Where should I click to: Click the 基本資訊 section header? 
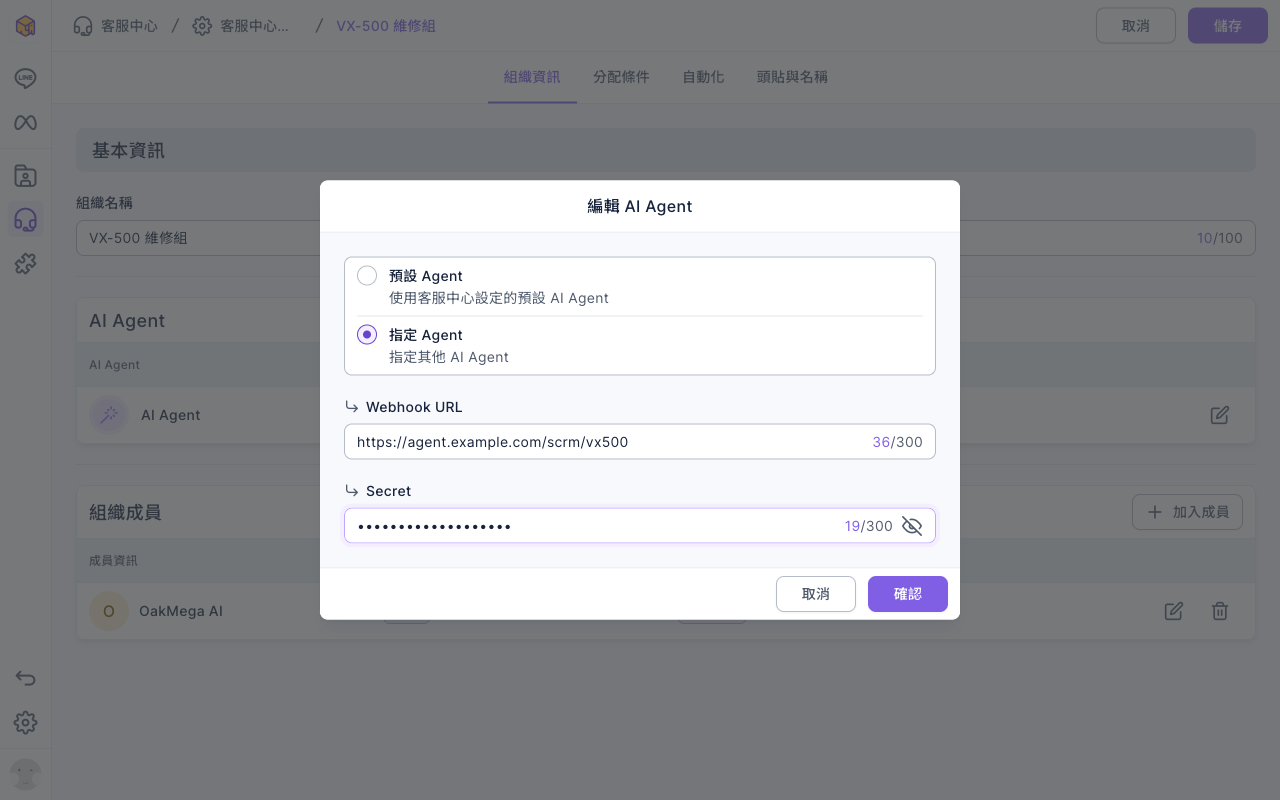[x=666, y=150]
